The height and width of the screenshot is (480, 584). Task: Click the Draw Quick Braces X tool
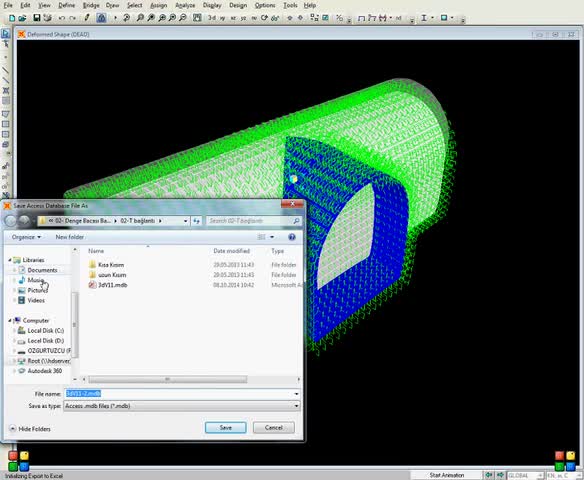tap(6, 90)
